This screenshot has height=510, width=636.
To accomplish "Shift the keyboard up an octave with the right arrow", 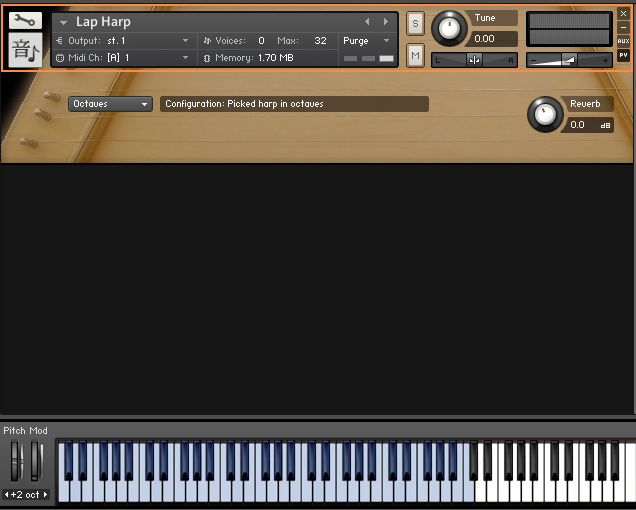I will (x=45, y=495).
